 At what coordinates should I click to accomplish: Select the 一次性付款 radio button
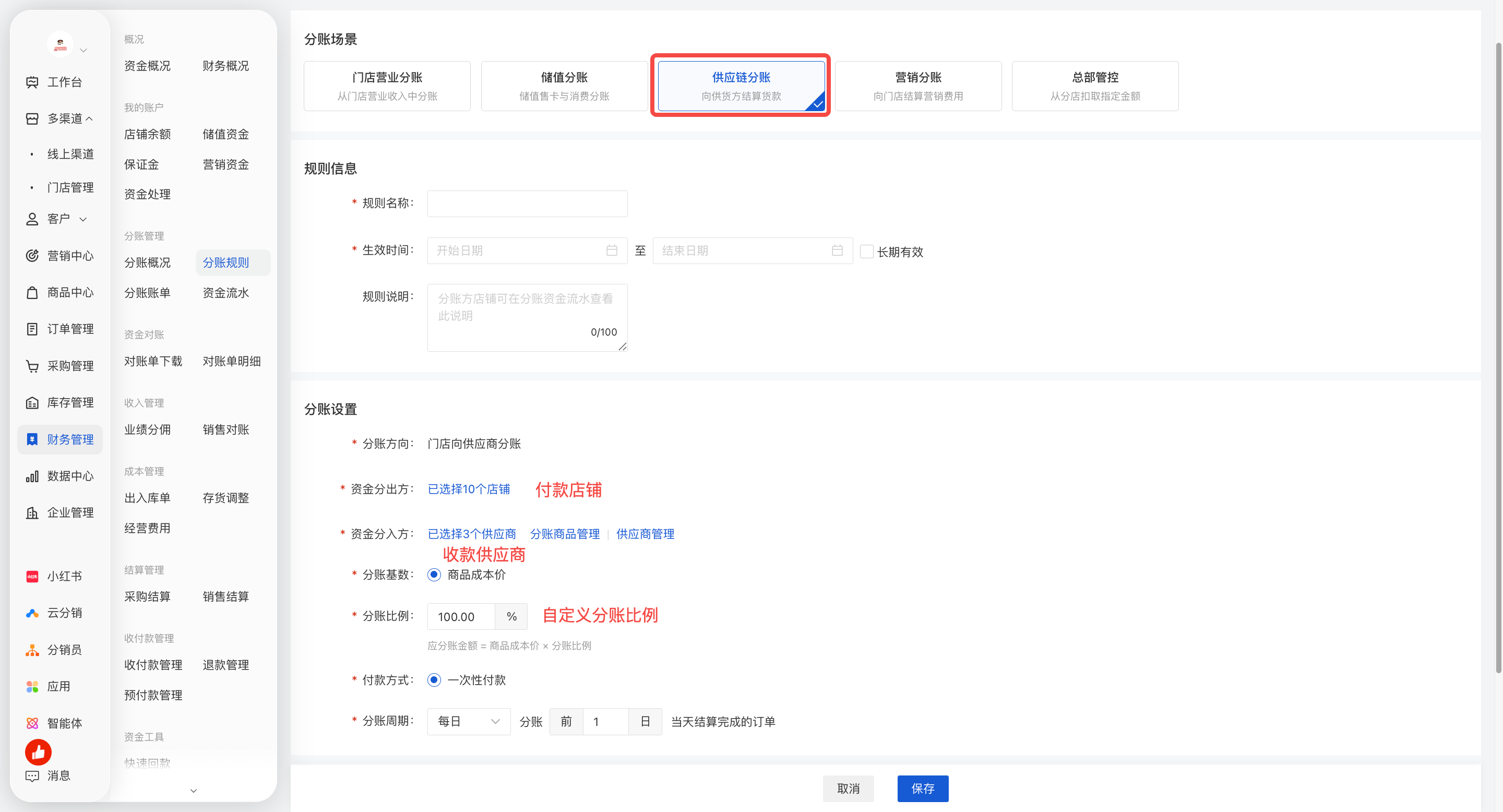434,679
